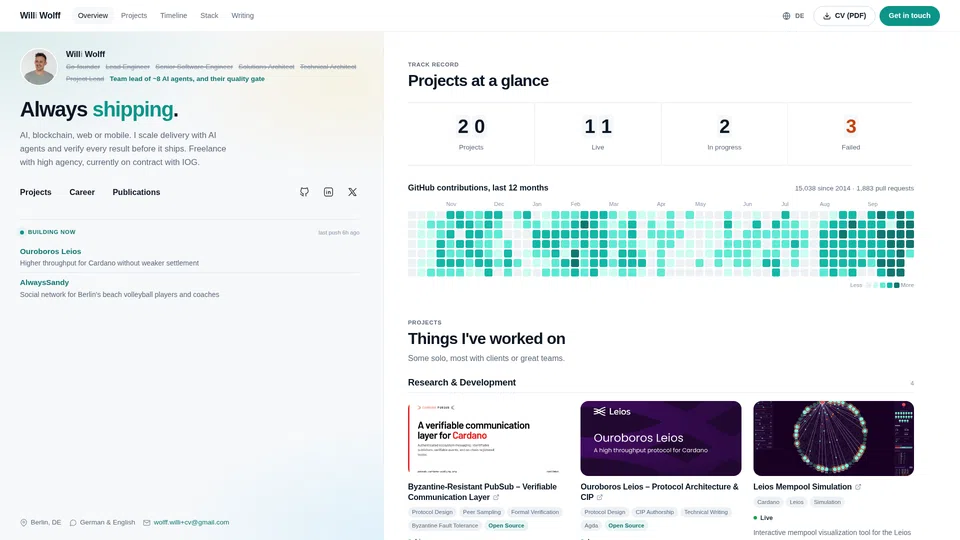960x540 pixels.
Task: Open the AlwaysSandy project link
Action: point(44,283)
